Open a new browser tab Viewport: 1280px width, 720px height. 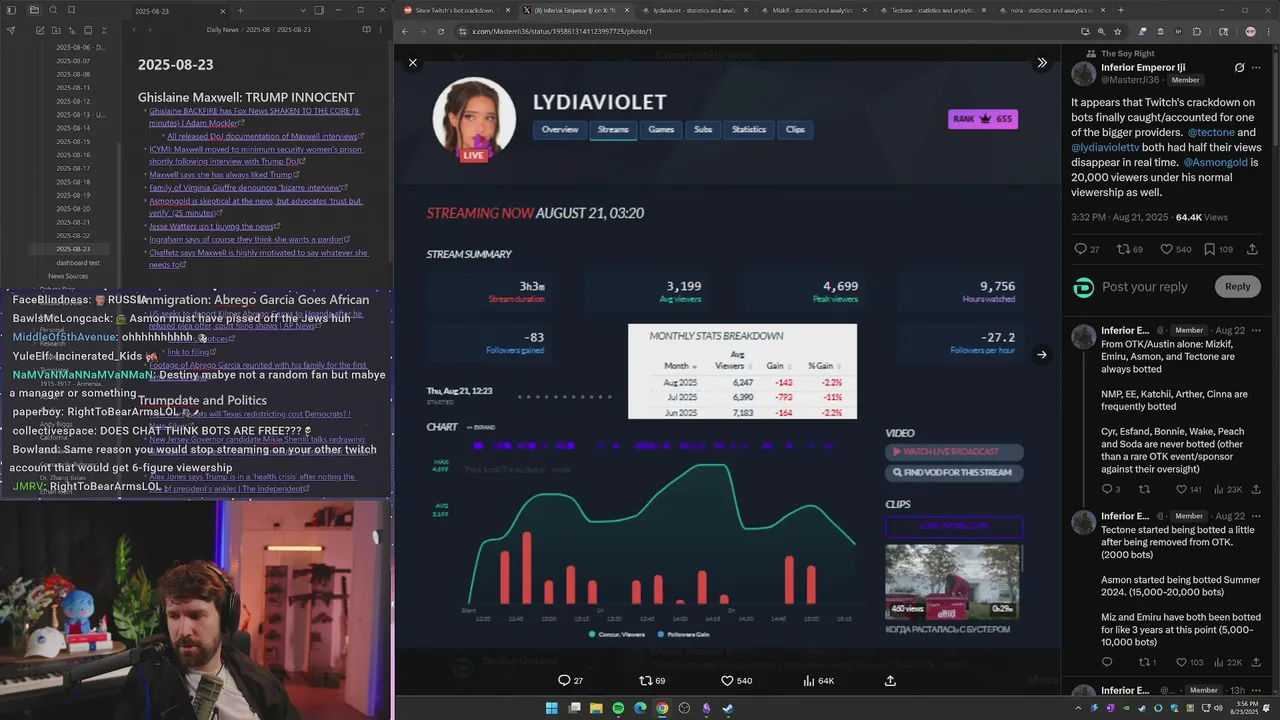point(1120,10)
